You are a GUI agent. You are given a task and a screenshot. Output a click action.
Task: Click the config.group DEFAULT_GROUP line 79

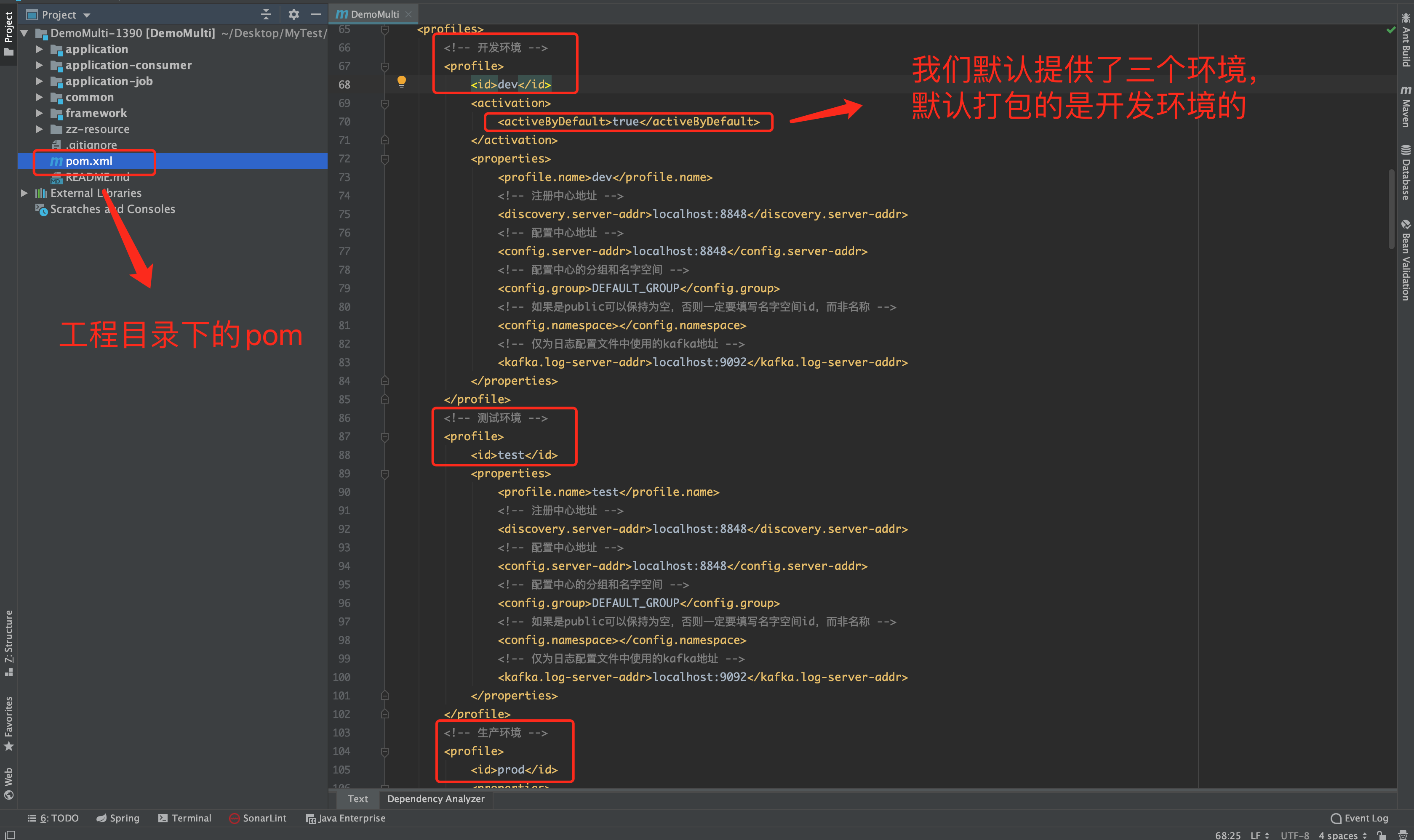[639, 288]
